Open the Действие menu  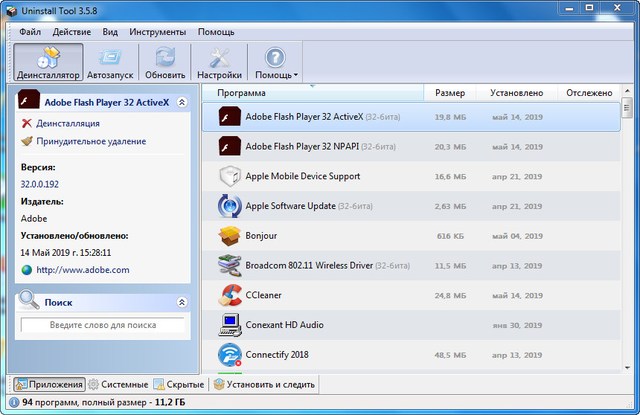(x=72, y=32)
